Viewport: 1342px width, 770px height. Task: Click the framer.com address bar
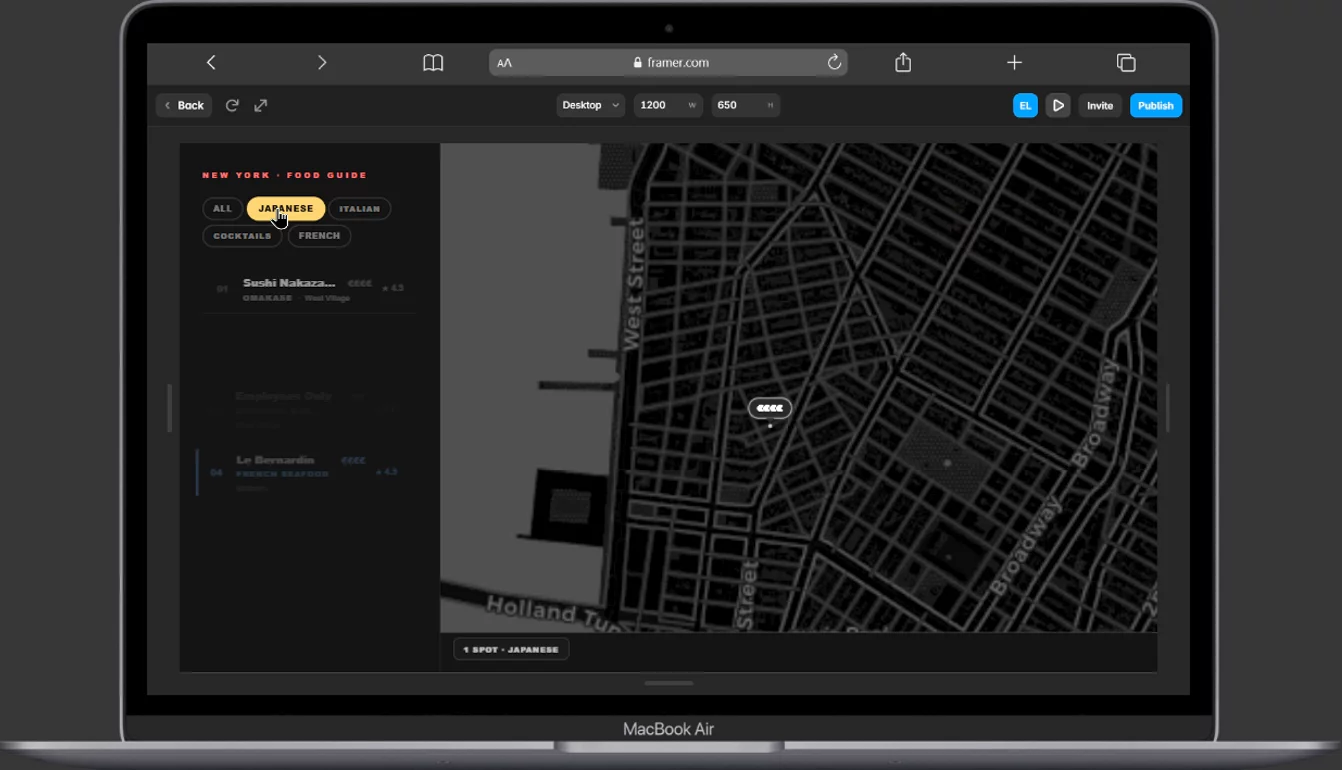click(x=668, y=62)
